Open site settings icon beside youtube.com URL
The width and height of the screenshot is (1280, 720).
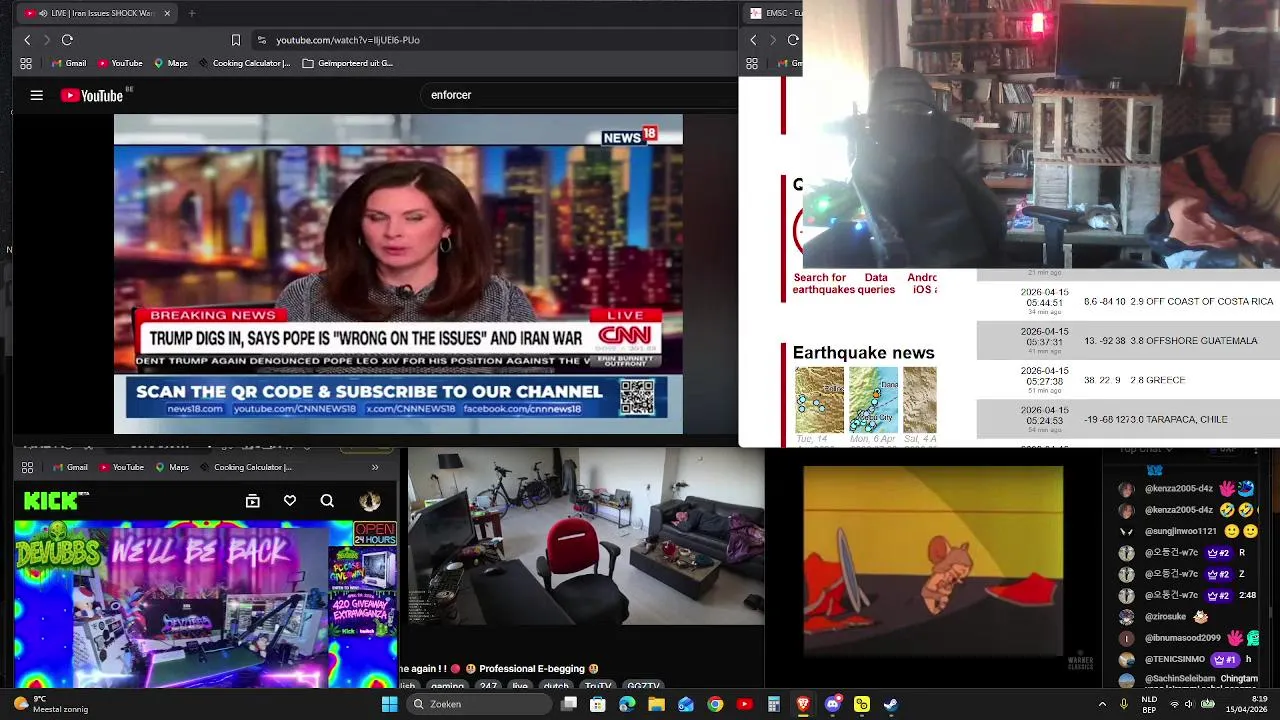pos(262,40)
